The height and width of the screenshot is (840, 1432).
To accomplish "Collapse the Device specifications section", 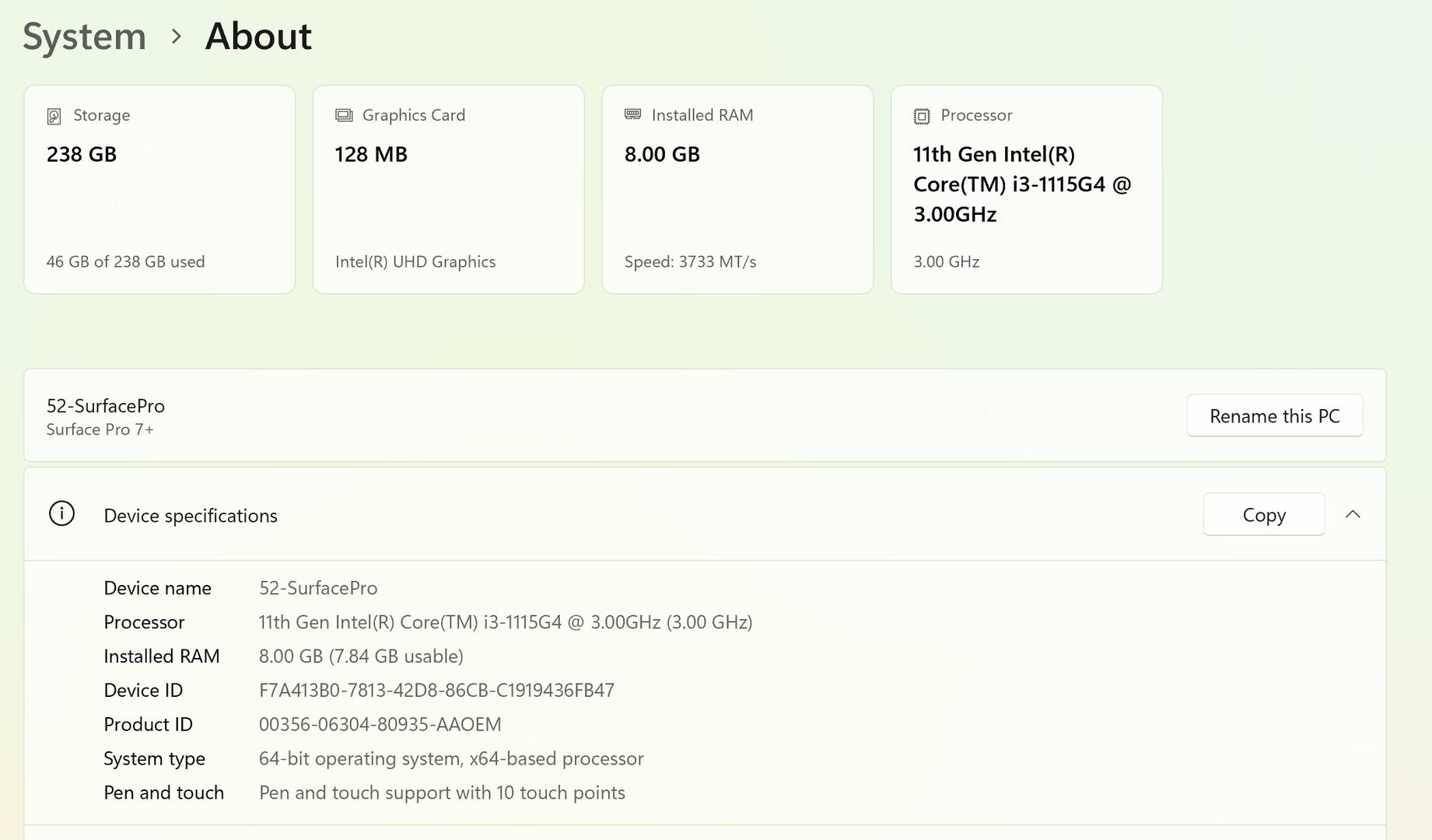I will (1353, 514).
